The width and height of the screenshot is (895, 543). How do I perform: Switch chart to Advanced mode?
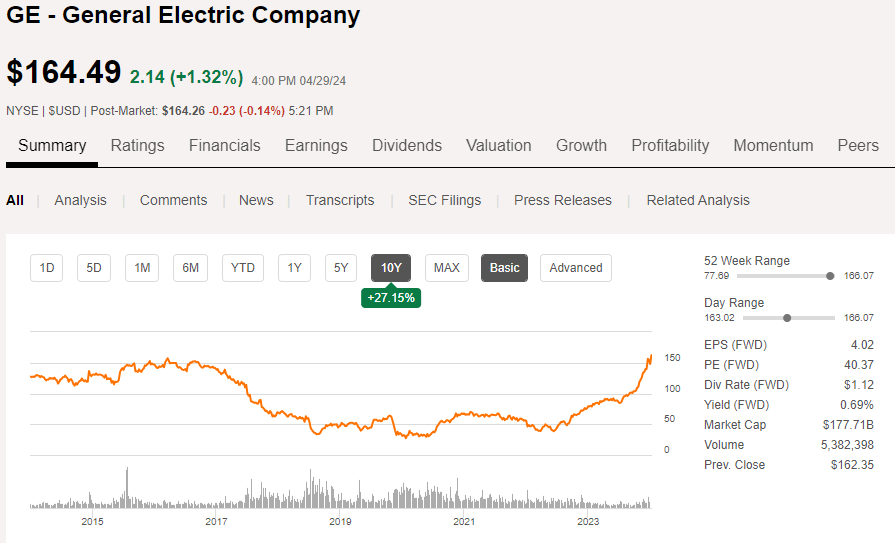pyautogui.click(x=575, y=267)
